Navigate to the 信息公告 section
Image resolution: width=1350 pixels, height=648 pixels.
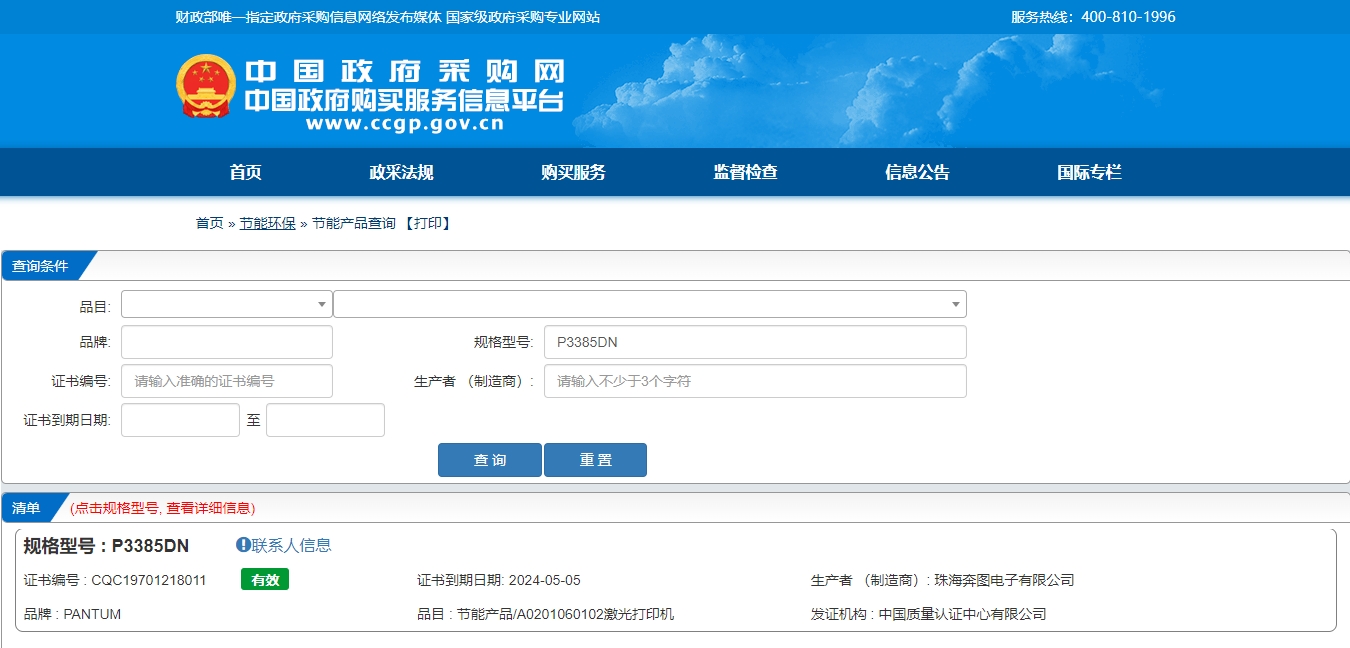[x=917, y=172]
